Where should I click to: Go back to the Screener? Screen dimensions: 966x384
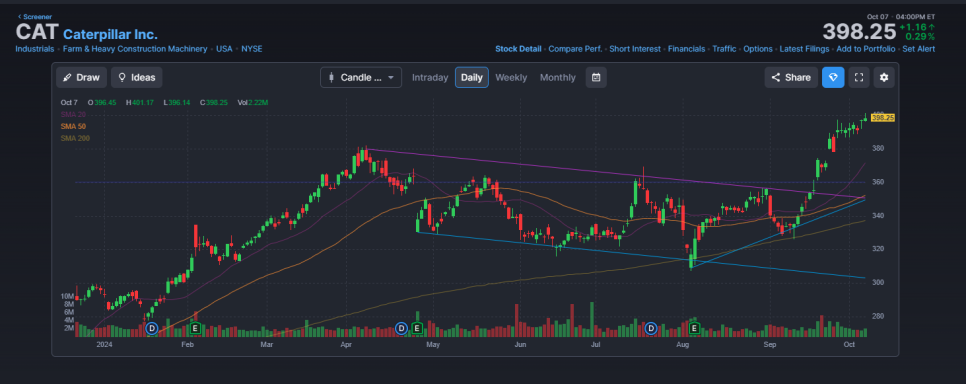pyautogui.click(x=35, y=17)
